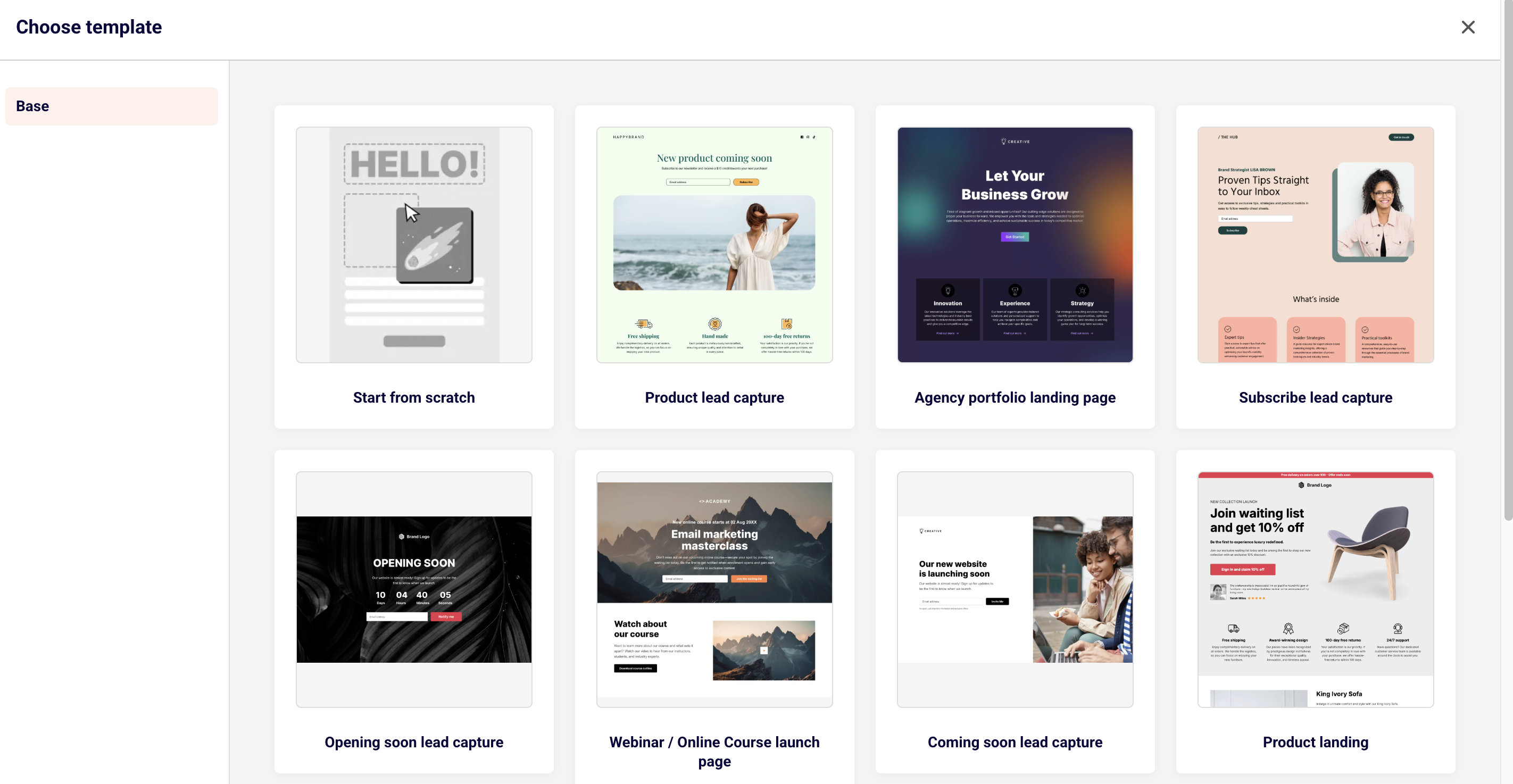Viewport: 1513px width, 784px height.
Task: Choose Email marketing masterclass template preview
Action: coord(714,589)
